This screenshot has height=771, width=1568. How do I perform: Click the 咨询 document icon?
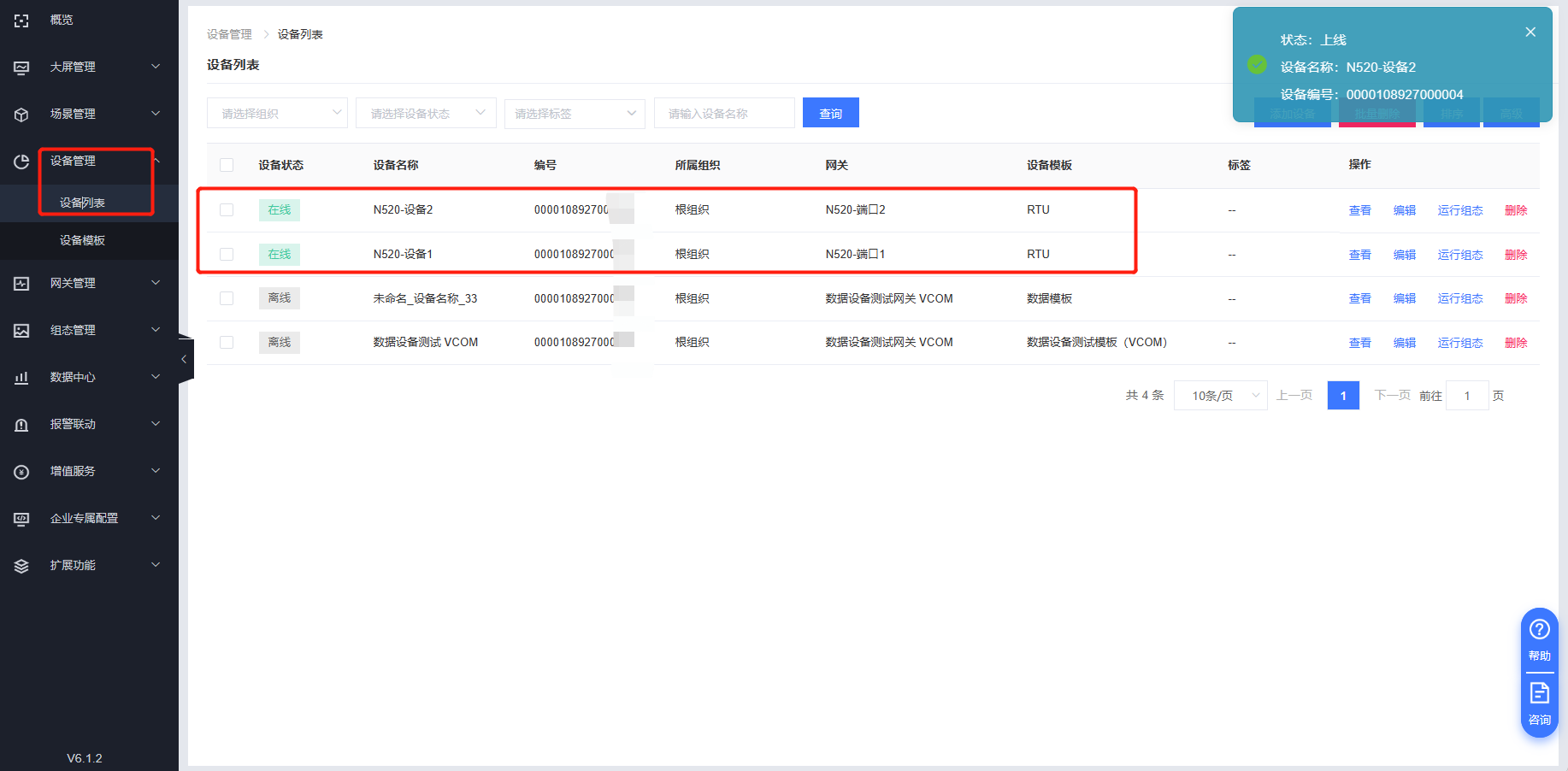(x=1539, y=693)
